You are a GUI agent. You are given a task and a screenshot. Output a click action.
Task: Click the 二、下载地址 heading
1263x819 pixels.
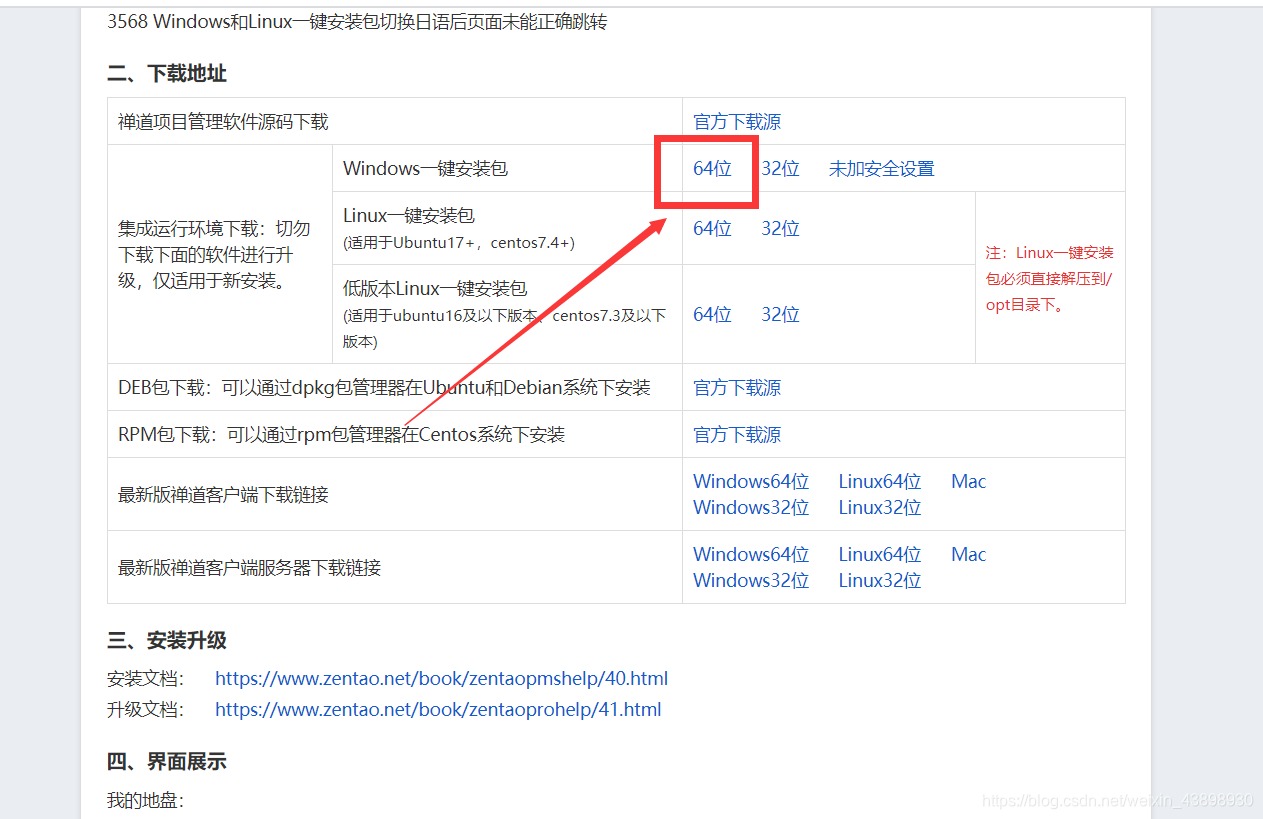[x=167, y=74]
